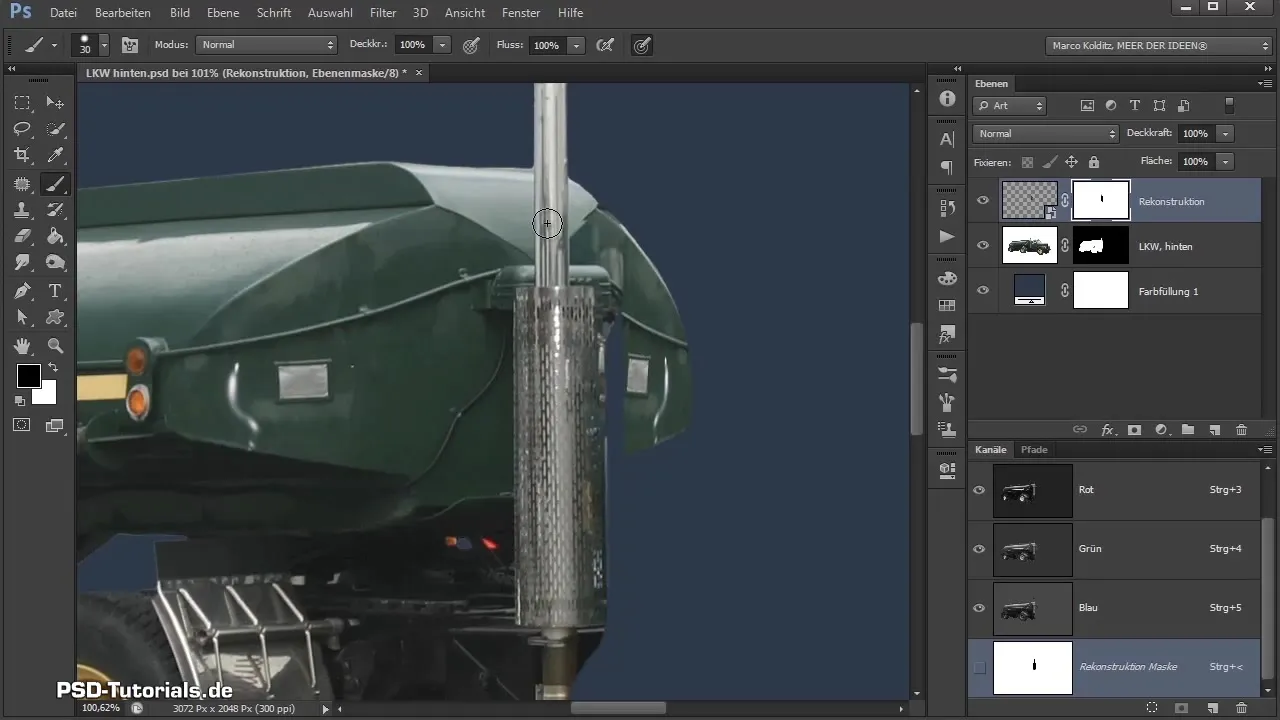
Task: Open the layer blend mode Normal dropdown
Action: [x=1045, y=133]
